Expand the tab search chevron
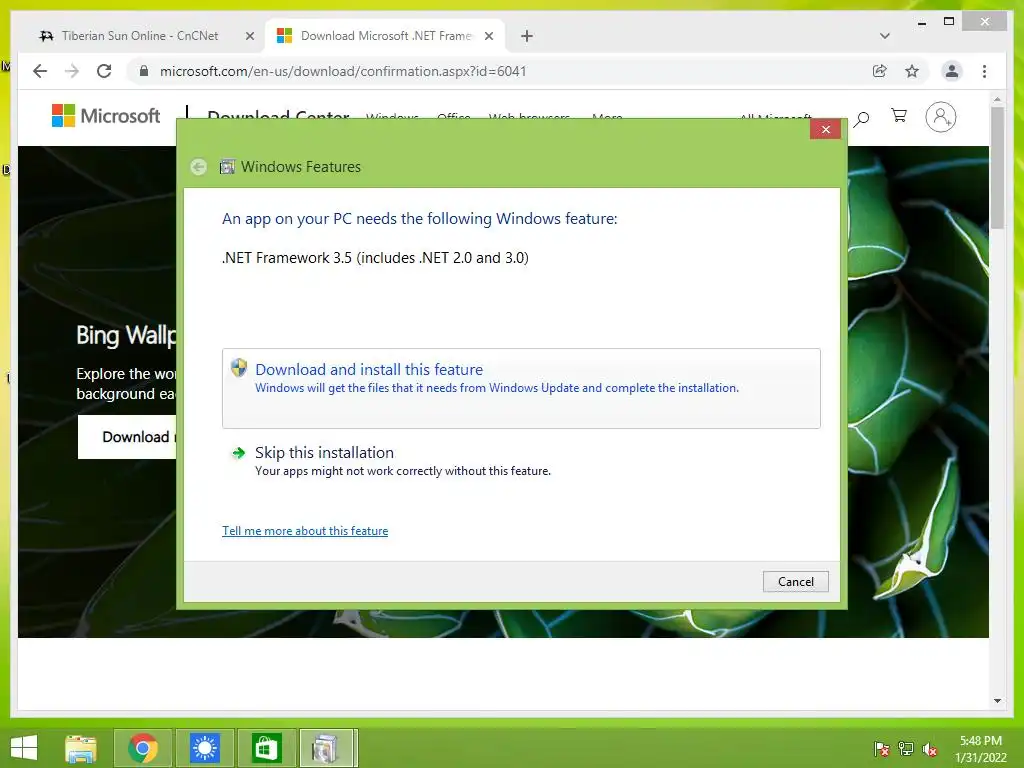Screen dimensions: 1024x768 point(885,36)
